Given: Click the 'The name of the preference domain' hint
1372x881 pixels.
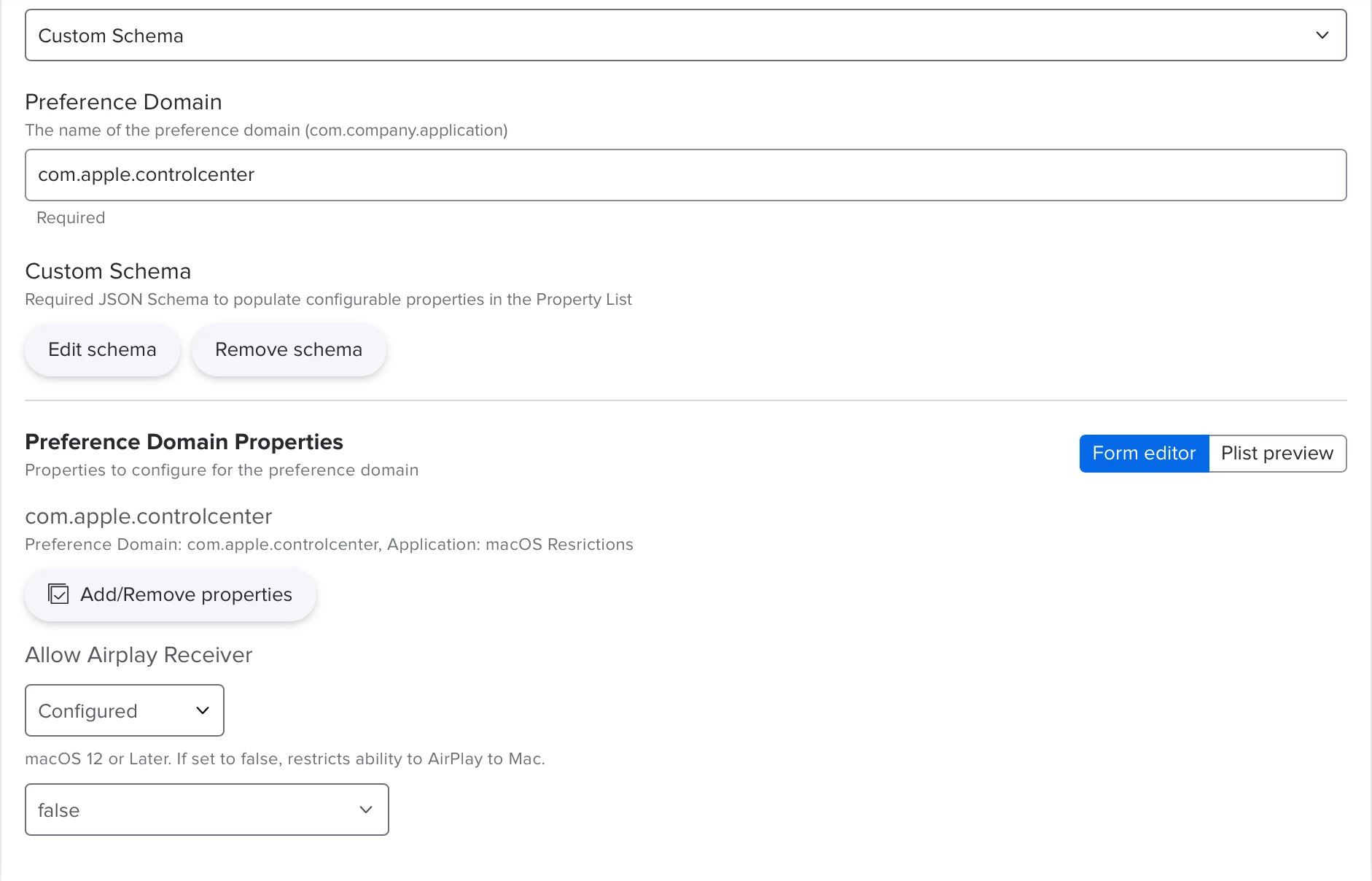Looking at the screenshot, I should pyautogui.click(x=266, y=131).
